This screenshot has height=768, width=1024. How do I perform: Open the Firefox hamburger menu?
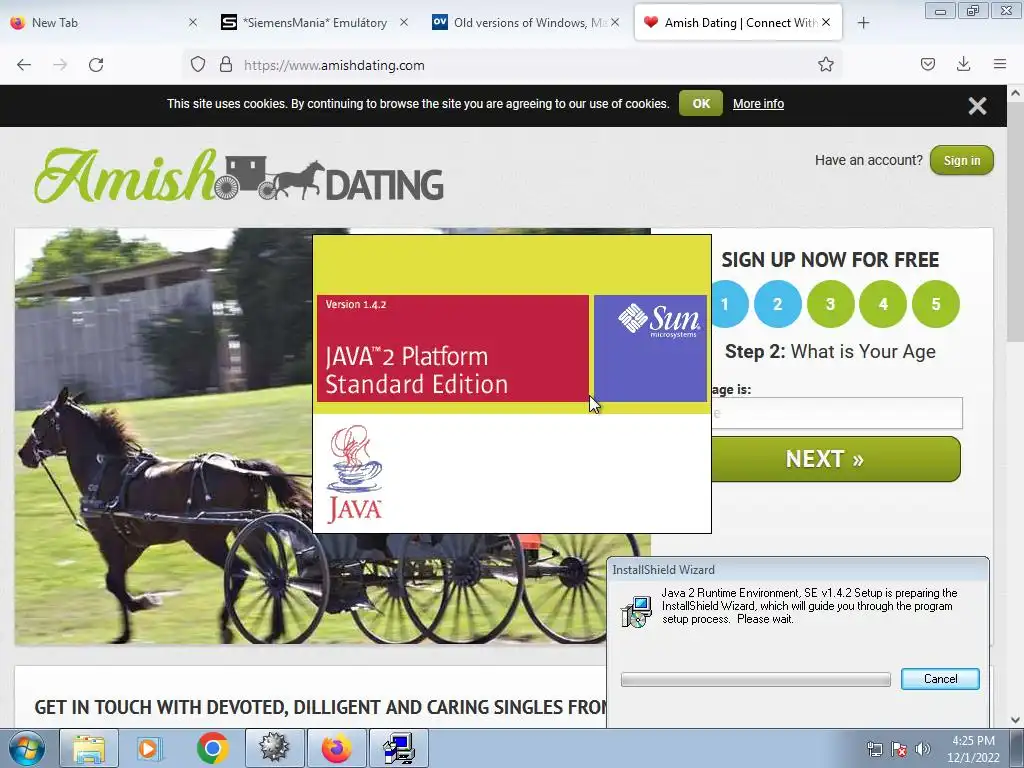coord(999,64)
